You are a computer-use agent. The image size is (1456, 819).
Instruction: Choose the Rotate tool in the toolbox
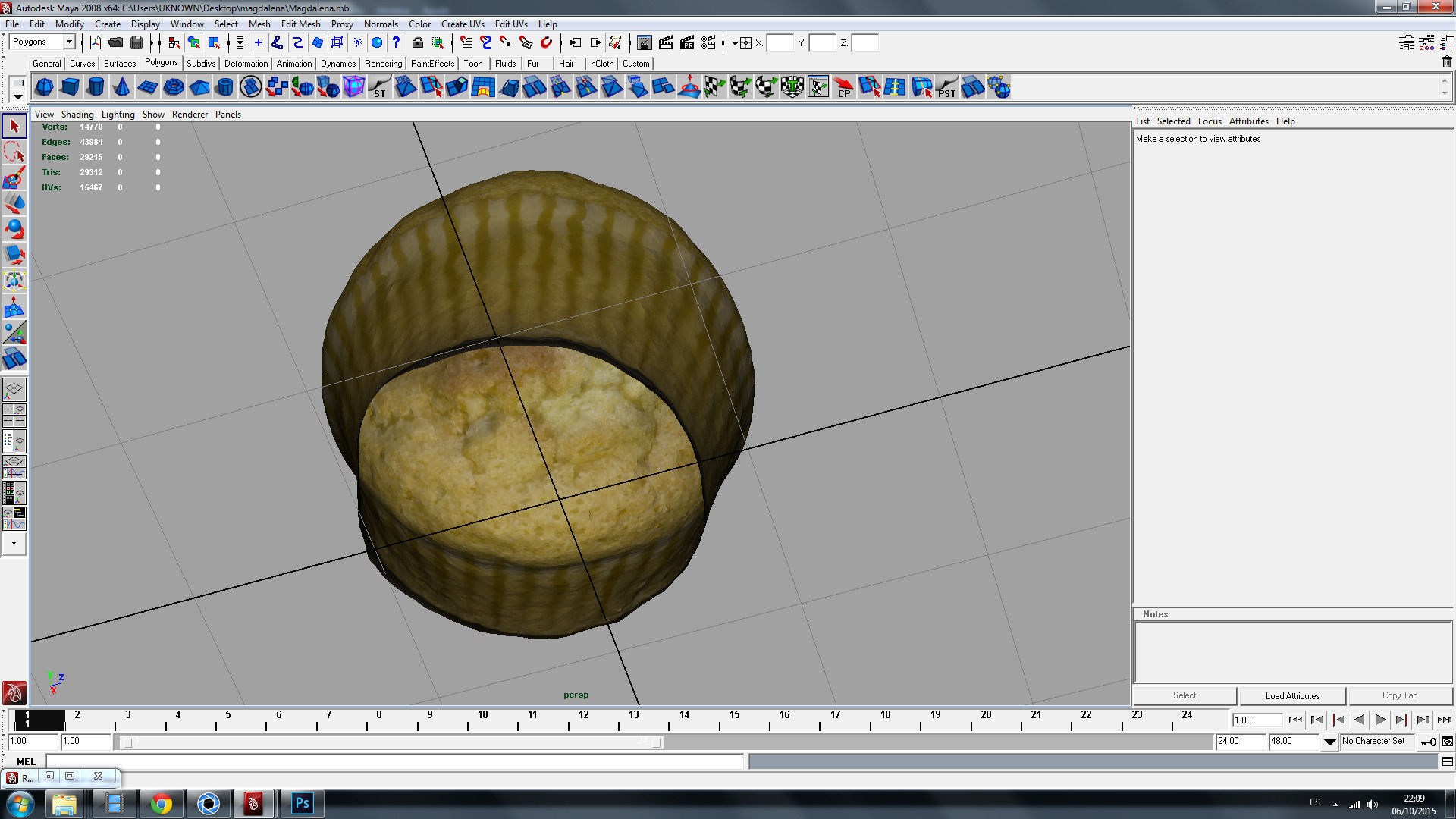click(x=14, y=229)
